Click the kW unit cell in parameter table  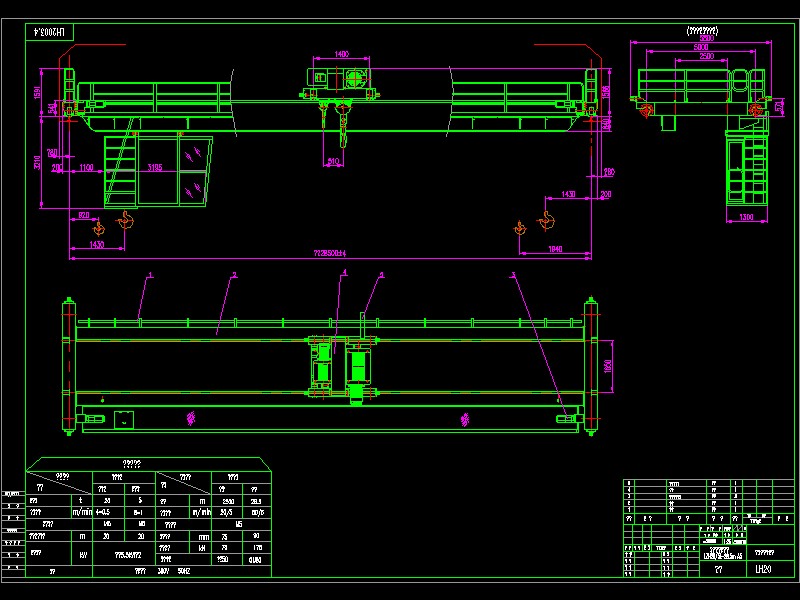coord(82,555)
